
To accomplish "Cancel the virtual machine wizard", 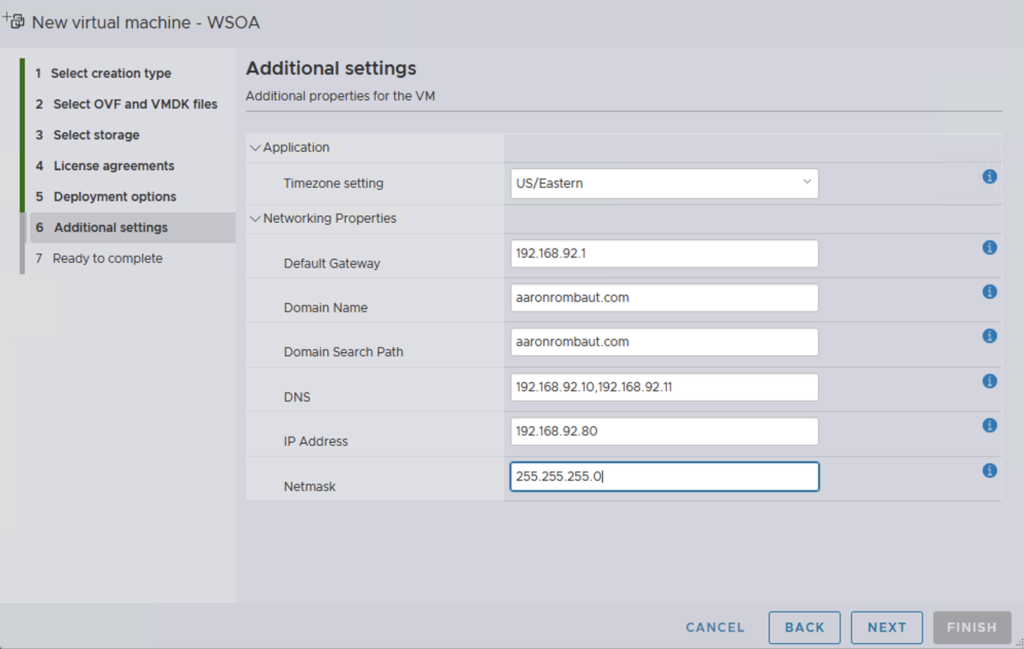I will (715, 627).
